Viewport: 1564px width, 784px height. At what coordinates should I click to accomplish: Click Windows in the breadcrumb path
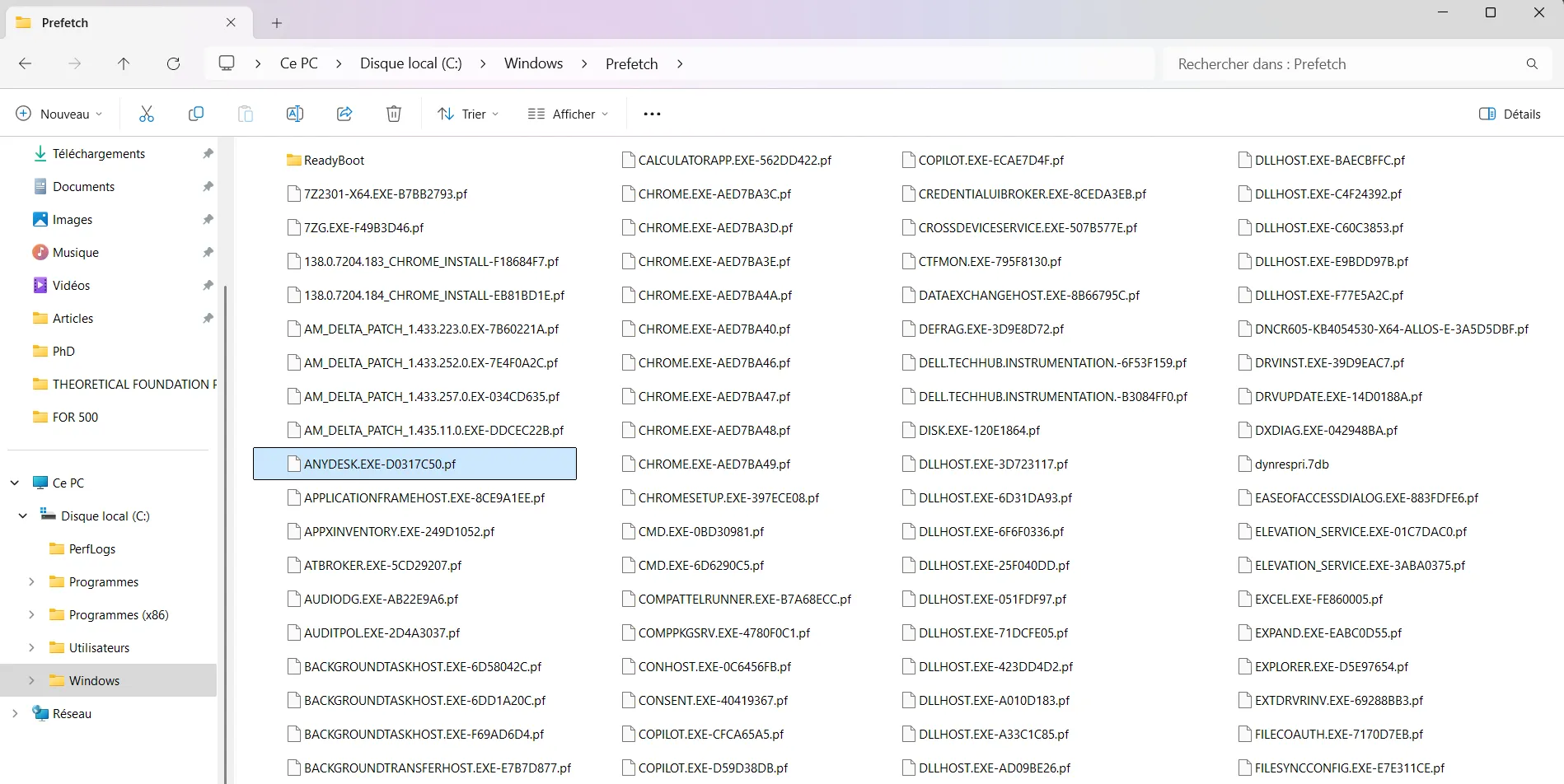[533, 63]
